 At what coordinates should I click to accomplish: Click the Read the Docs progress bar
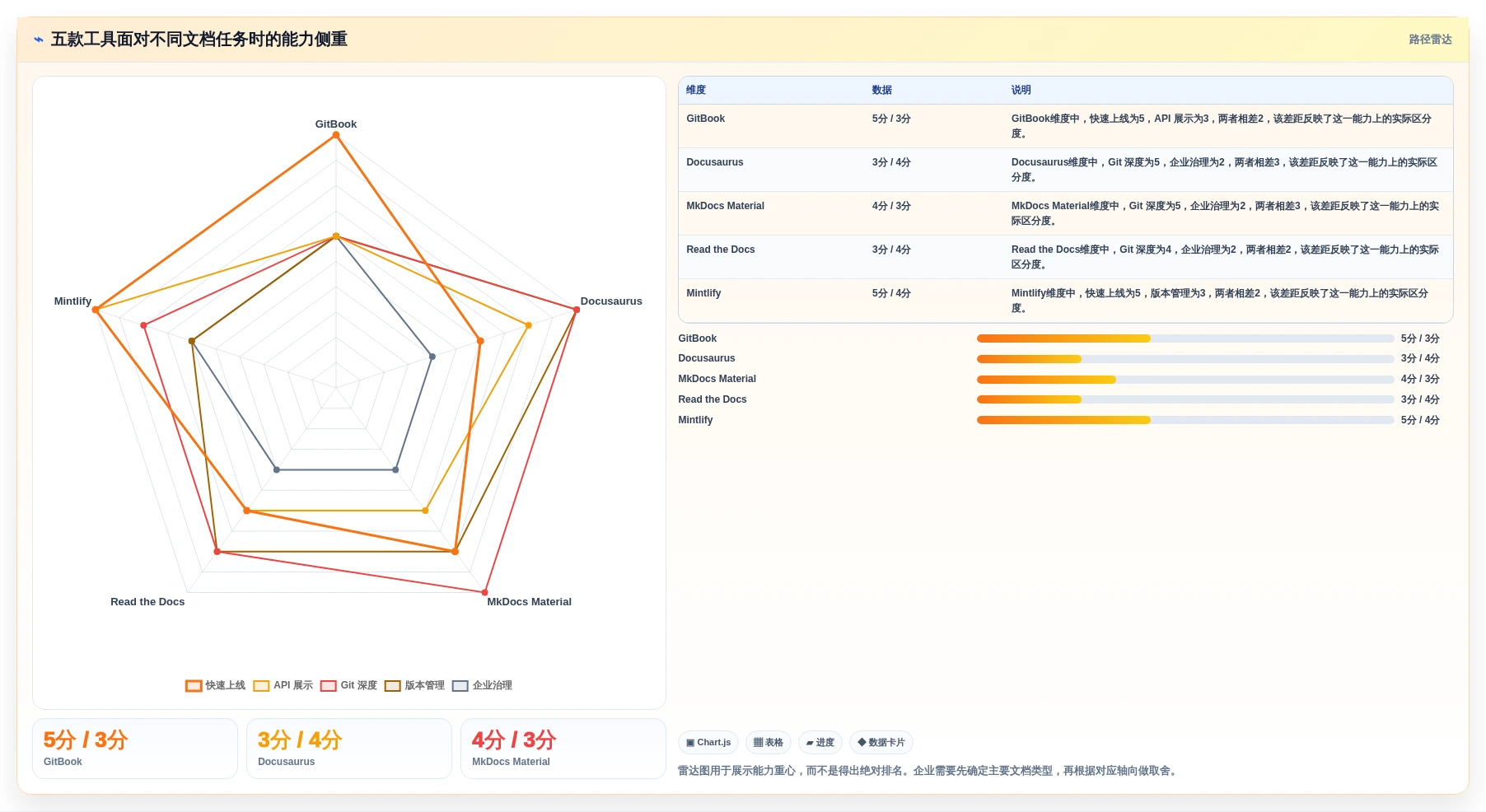click(x=1185, y=399)
